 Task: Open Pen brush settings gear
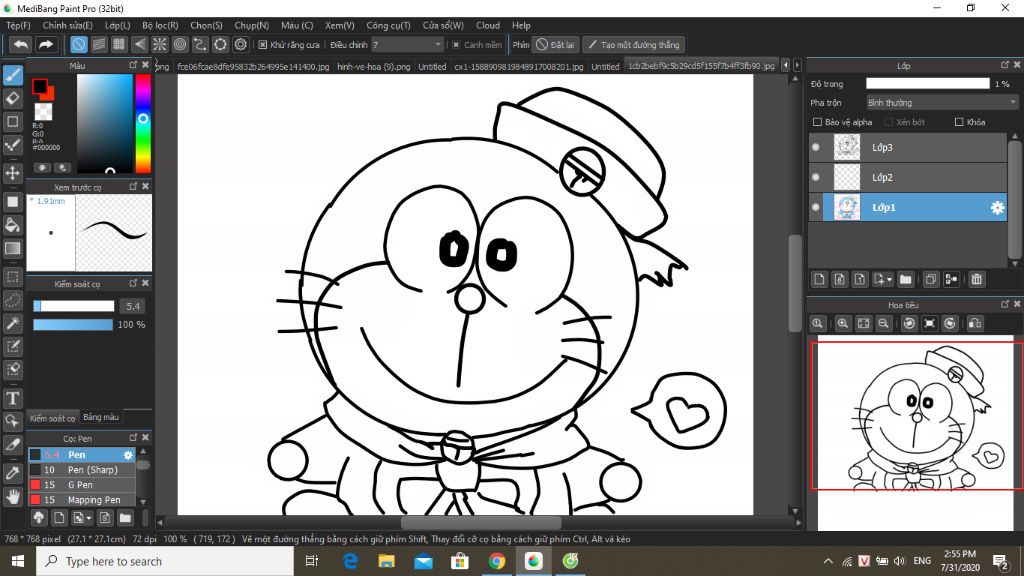(128, 455)
